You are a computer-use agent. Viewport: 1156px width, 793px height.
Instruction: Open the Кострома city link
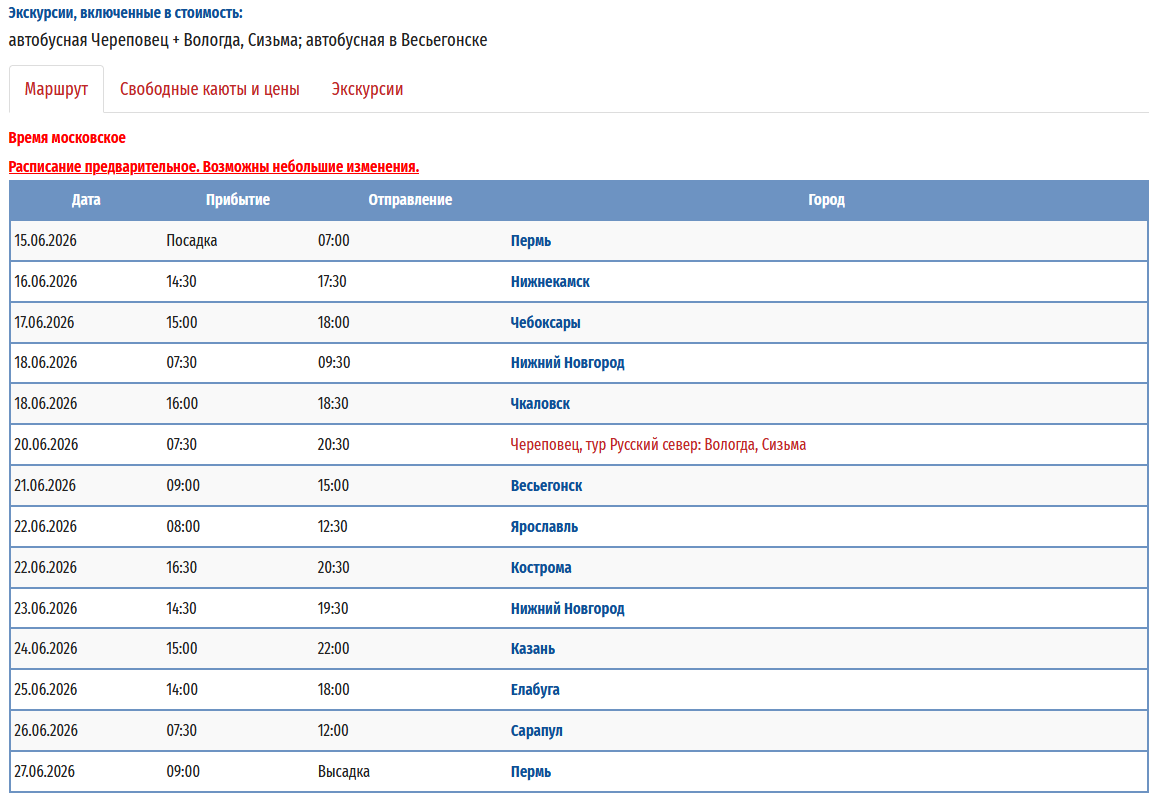tap(541, 568)
